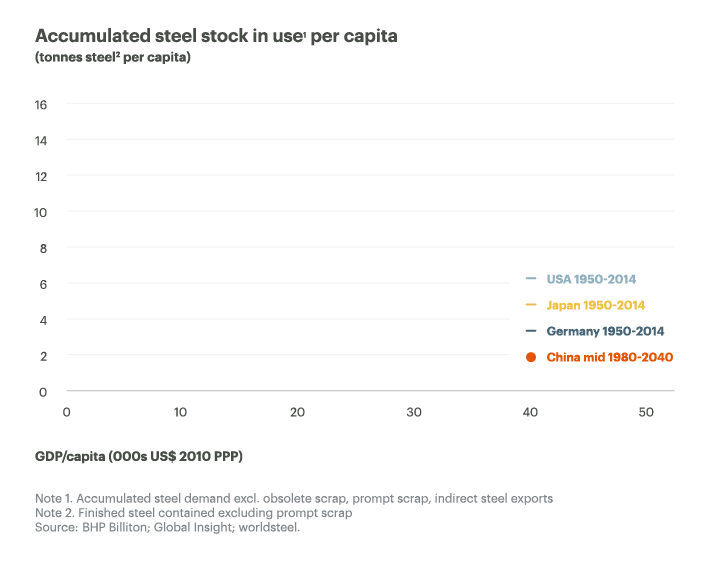This screenshot has width=710, height=565.
Task: Click the x-axis value 30
Action: point(414,412)
